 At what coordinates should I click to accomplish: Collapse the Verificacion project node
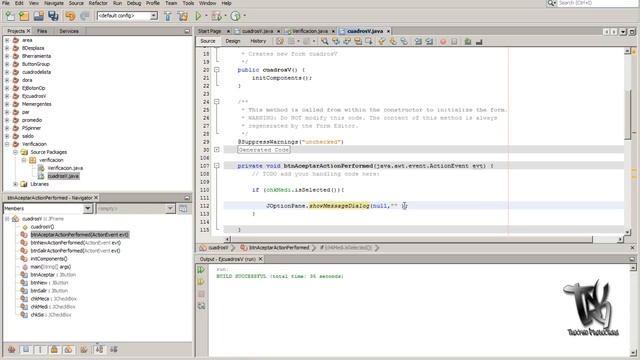point(7,144)
